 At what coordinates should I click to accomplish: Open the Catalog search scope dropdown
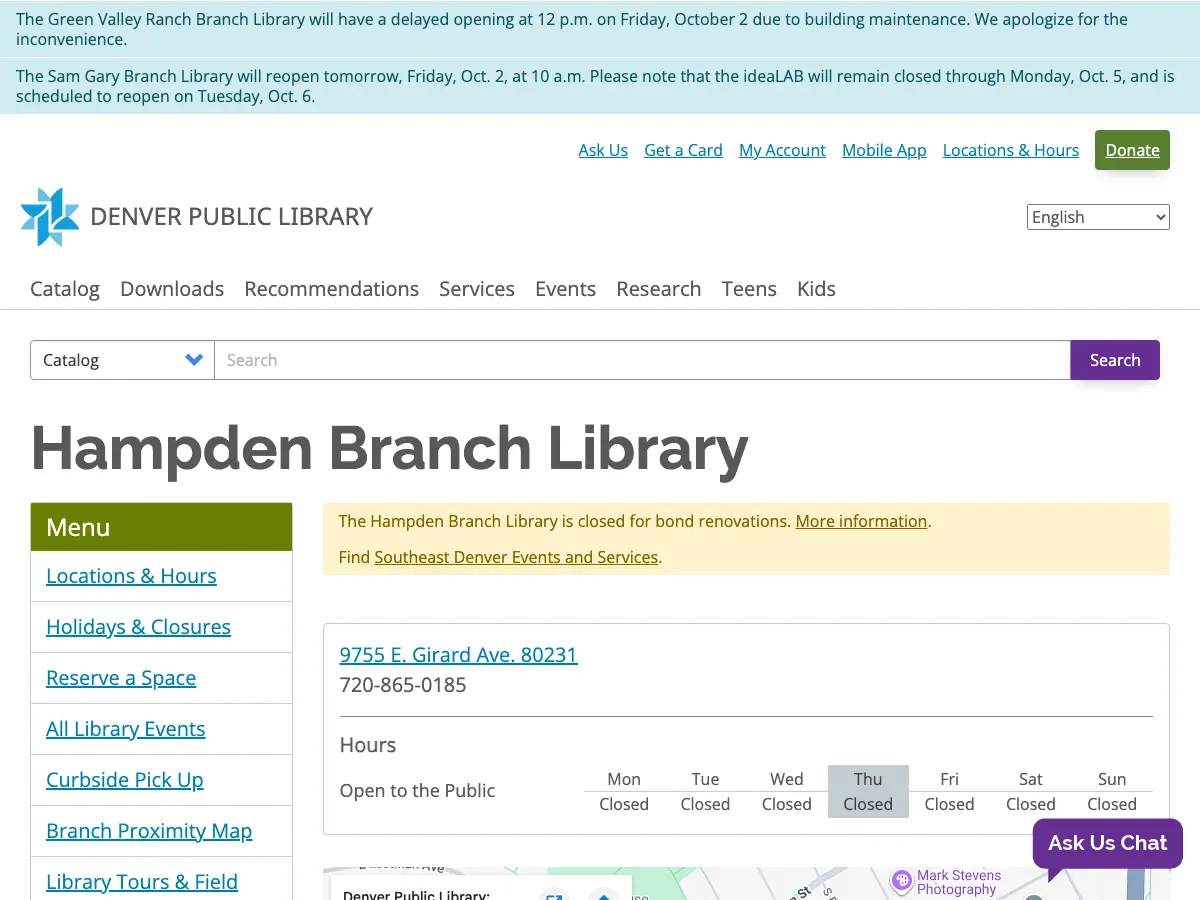click(122, 360)
